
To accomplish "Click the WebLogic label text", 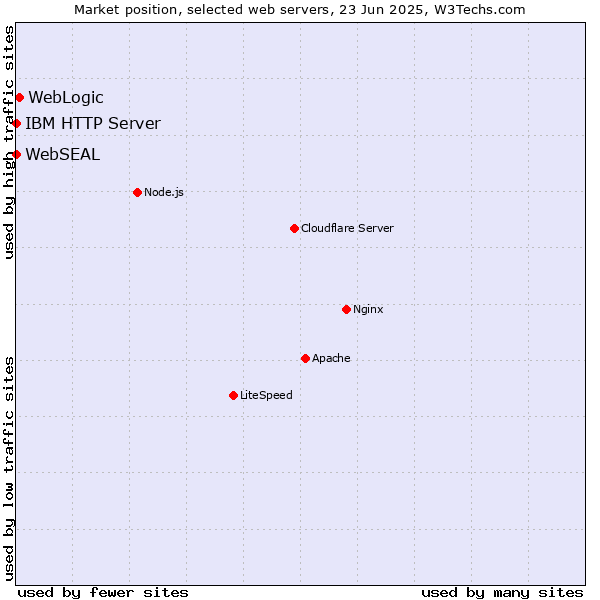I will click(x=66, y=98).
